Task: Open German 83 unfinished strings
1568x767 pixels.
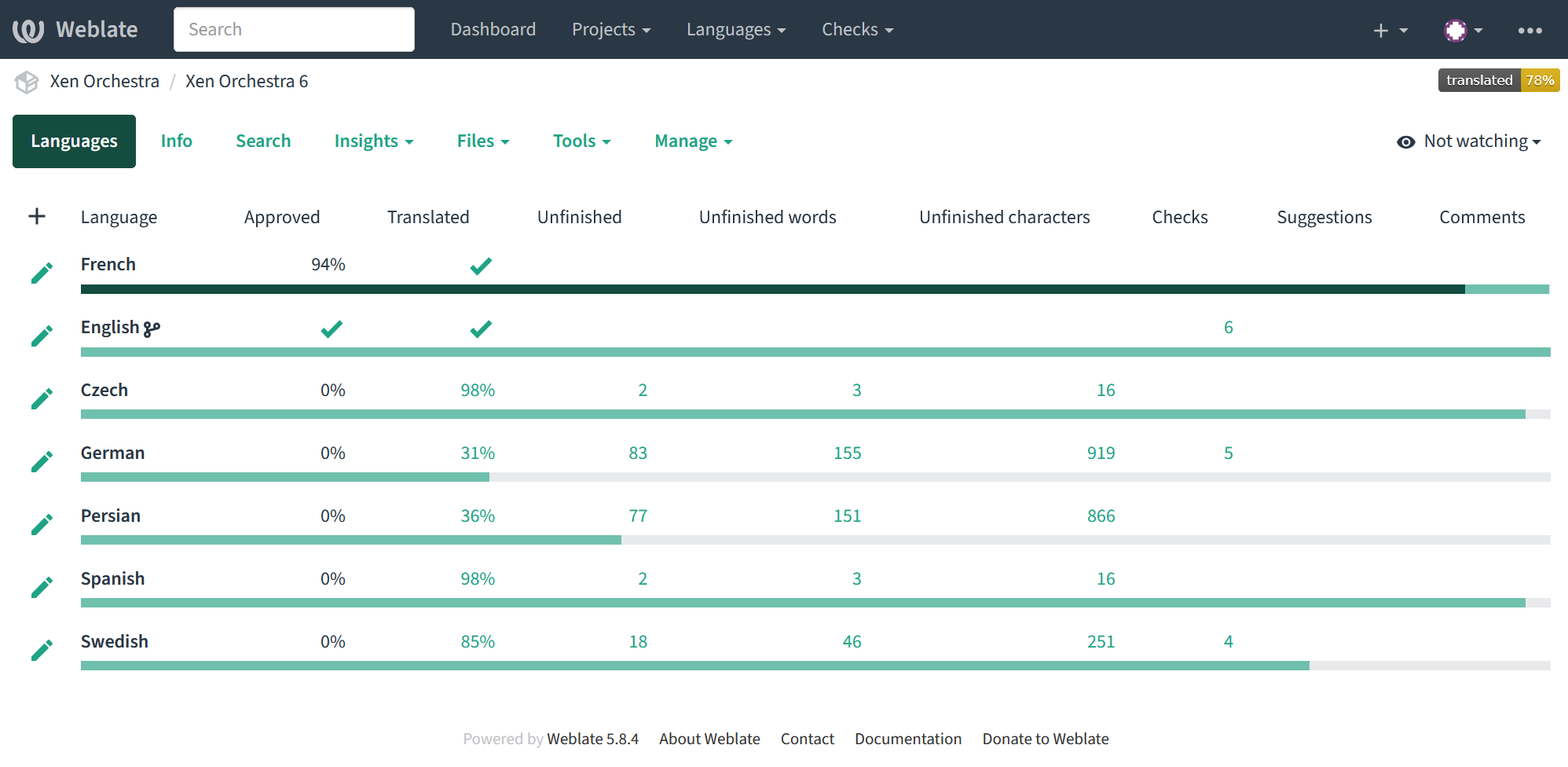Action: tap(638, 453)
